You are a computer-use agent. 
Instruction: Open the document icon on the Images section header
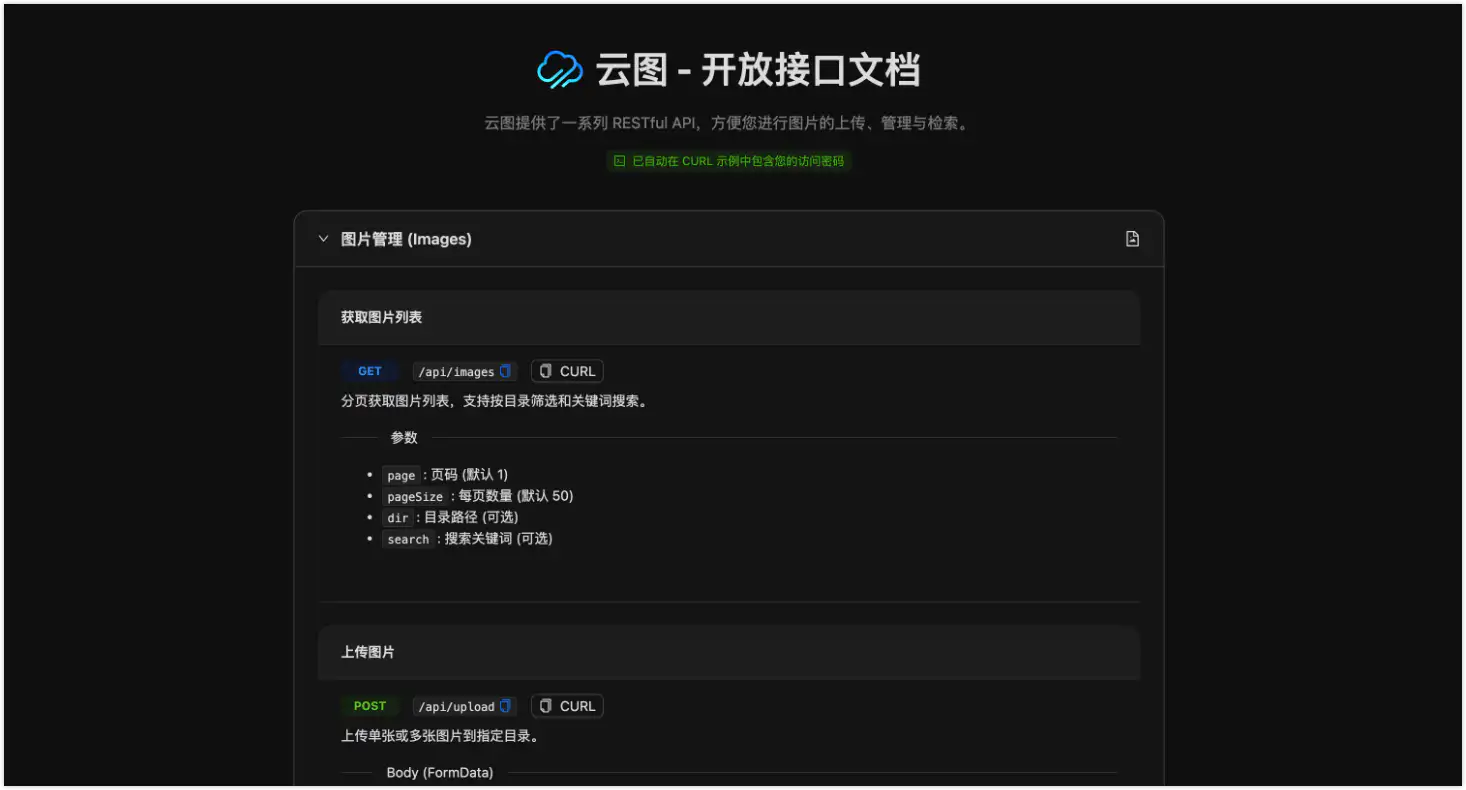point(1131,238)
